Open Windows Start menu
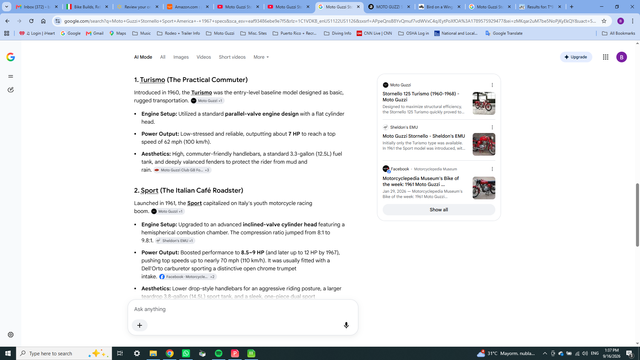640x360 pixels. [x=8, y=353]
